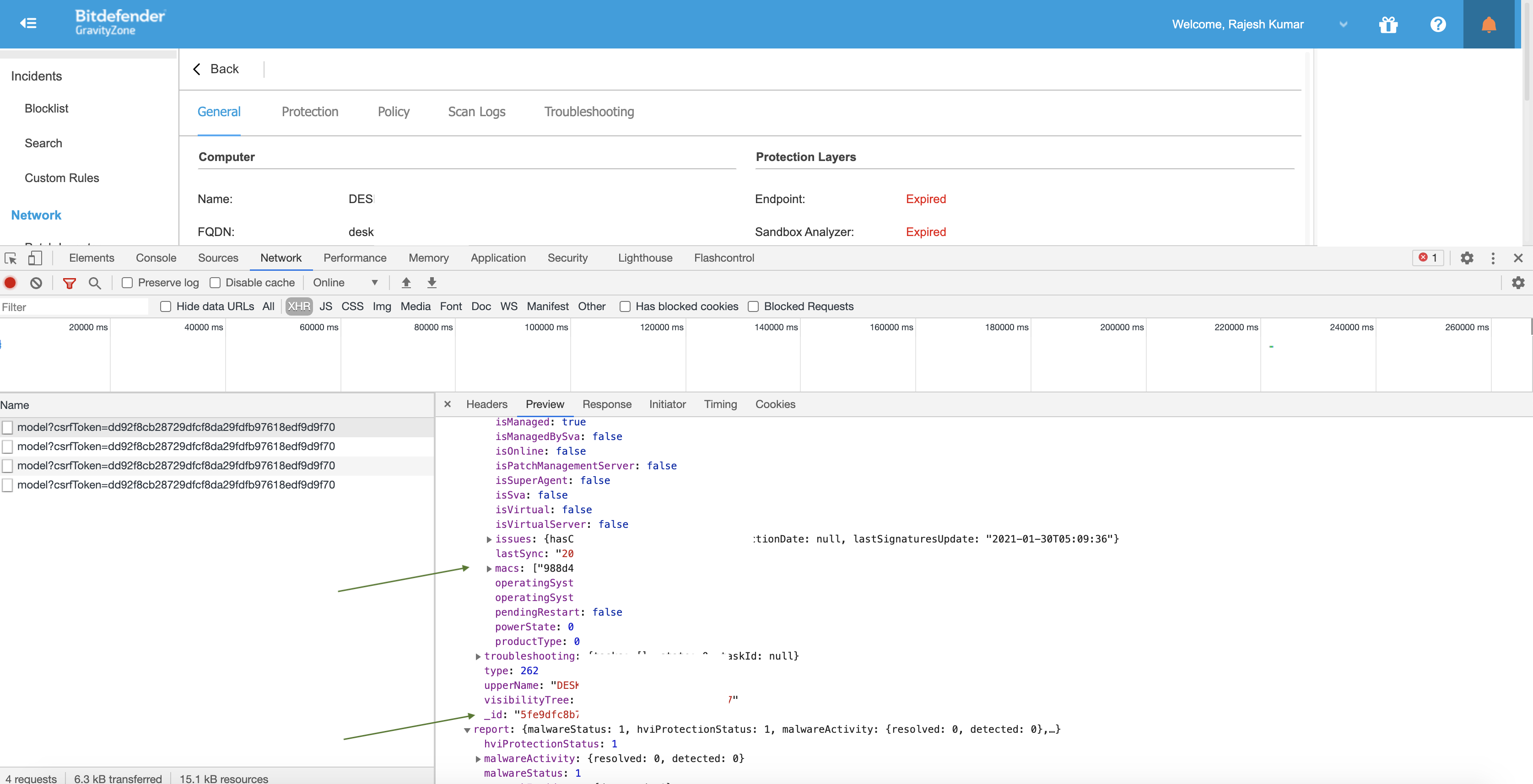Viewport: 1533px width, 784px height.
Task: Open Network panel settings gear
Action: (1518, 283)
